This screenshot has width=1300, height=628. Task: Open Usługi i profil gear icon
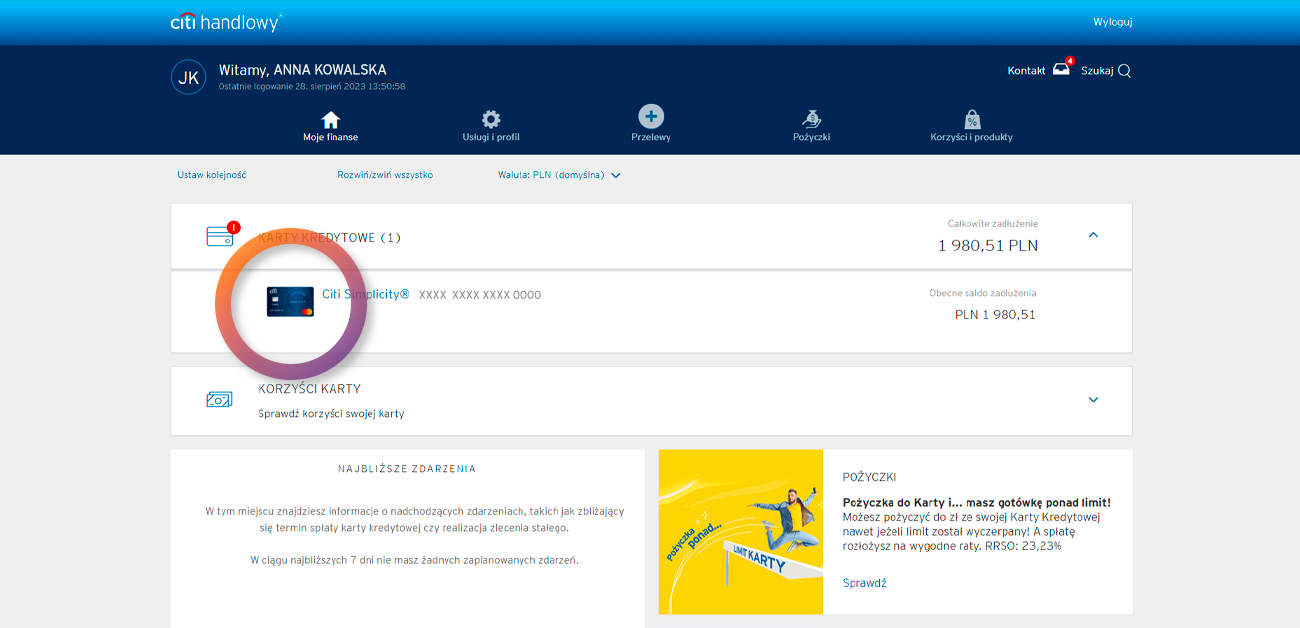(491, 119)
